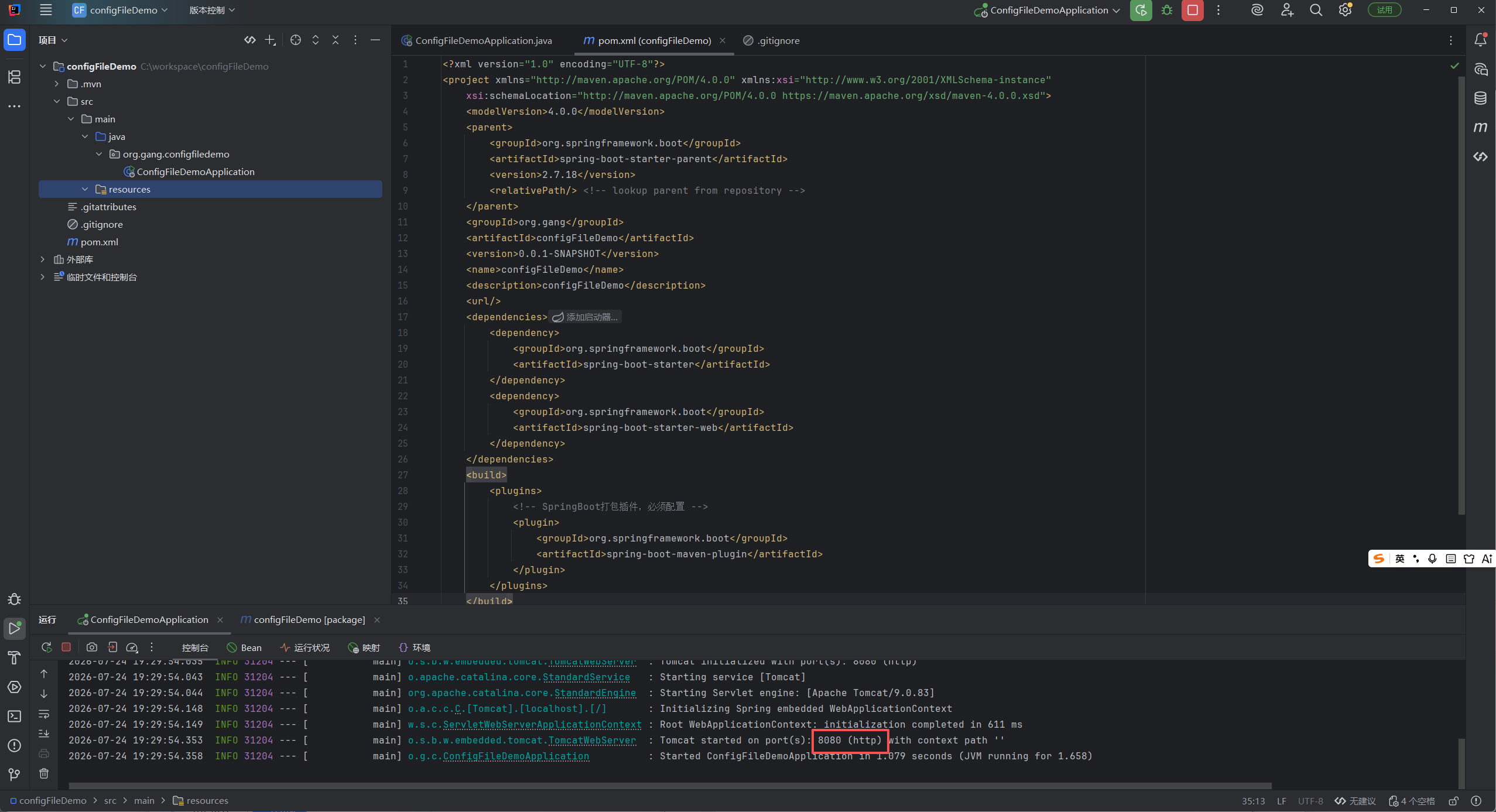Click the rerun ConfigFileDemoApplication icon in top toolbar
1496x812 pixels.
point(1141,10)
